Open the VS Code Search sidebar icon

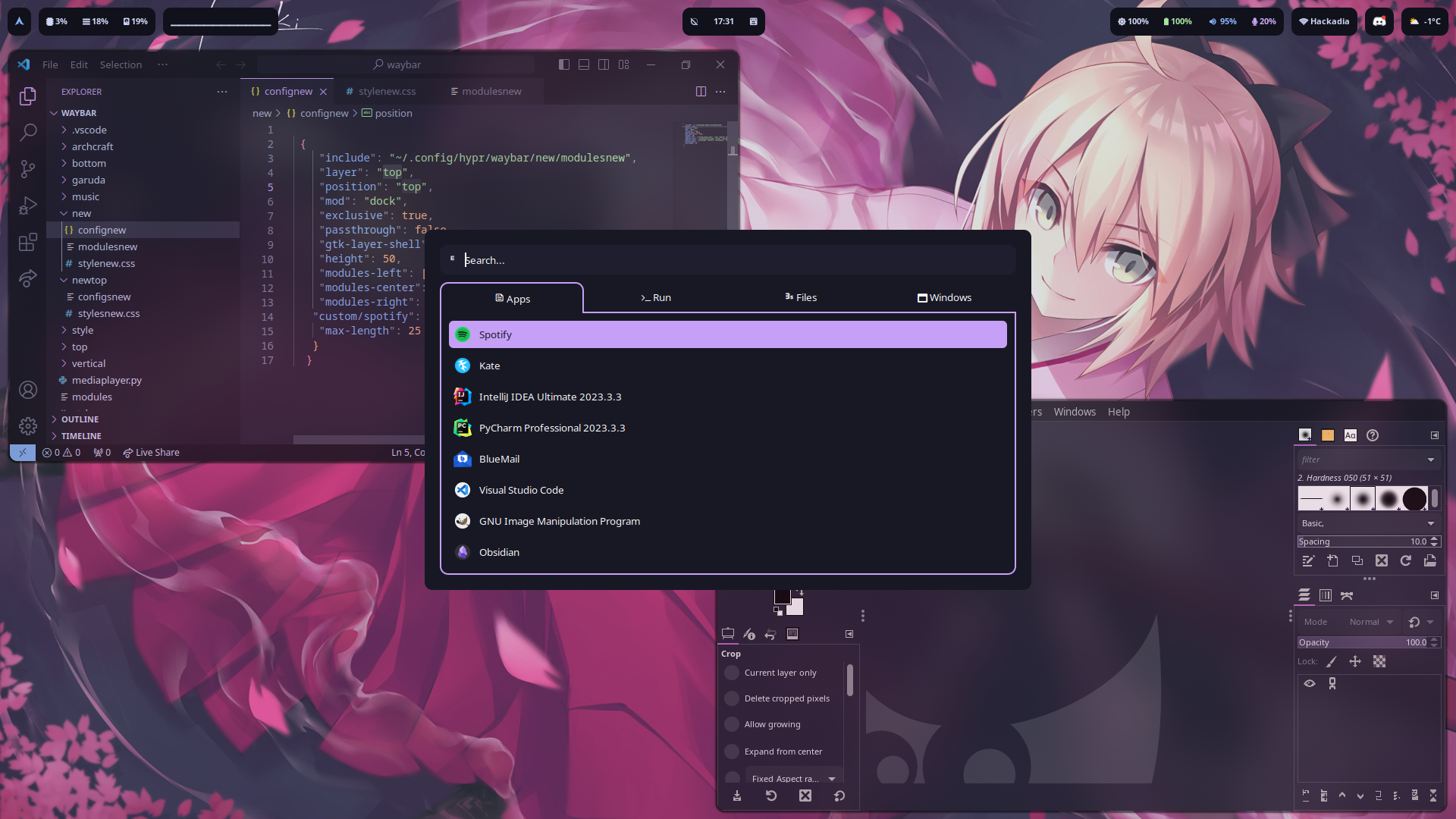[28, 132]
